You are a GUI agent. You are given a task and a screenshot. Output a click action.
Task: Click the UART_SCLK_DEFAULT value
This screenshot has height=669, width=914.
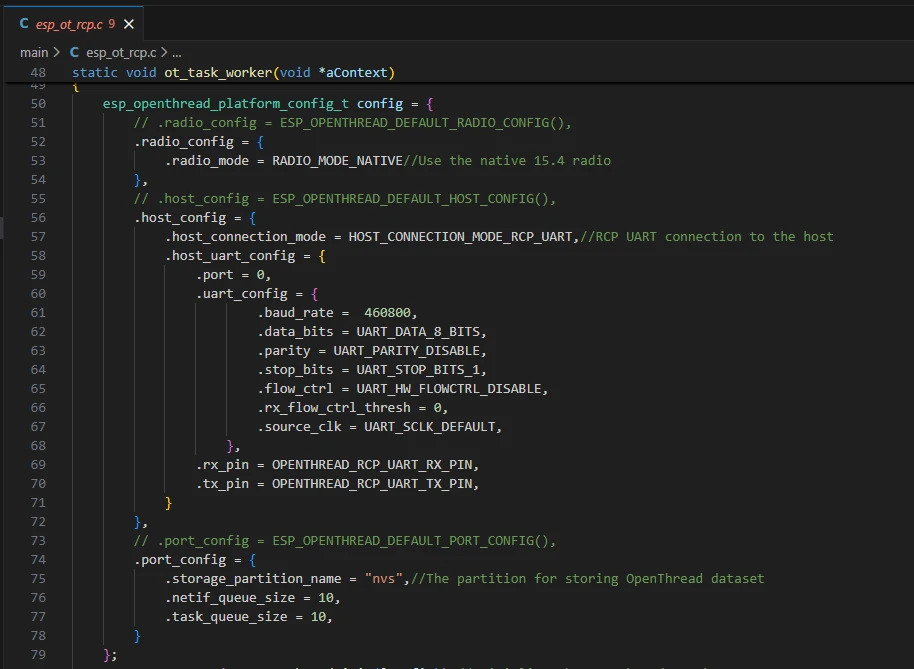[429, 427]
